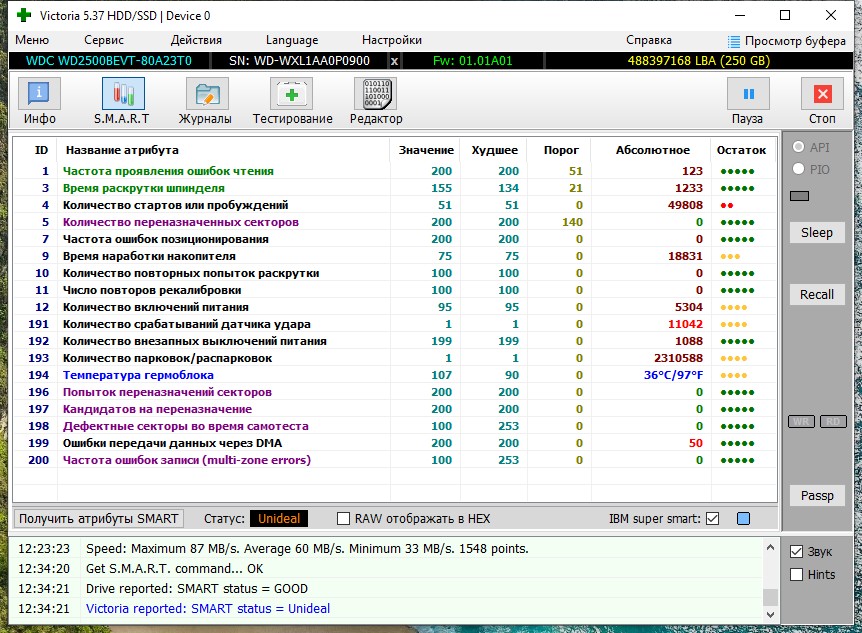Click Получить атрибуты SMART button
This screenshot has width=862, height=633.
(99, 519)
